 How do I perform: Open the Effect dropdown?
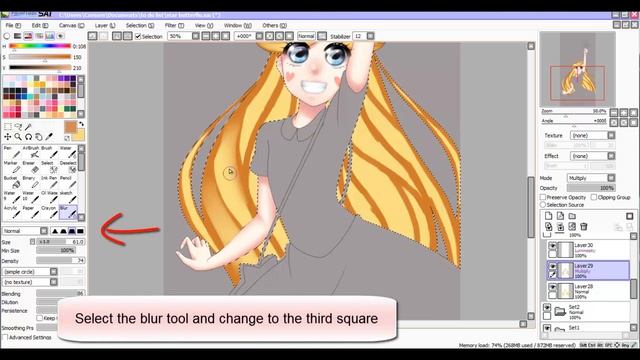click(592, 156)
